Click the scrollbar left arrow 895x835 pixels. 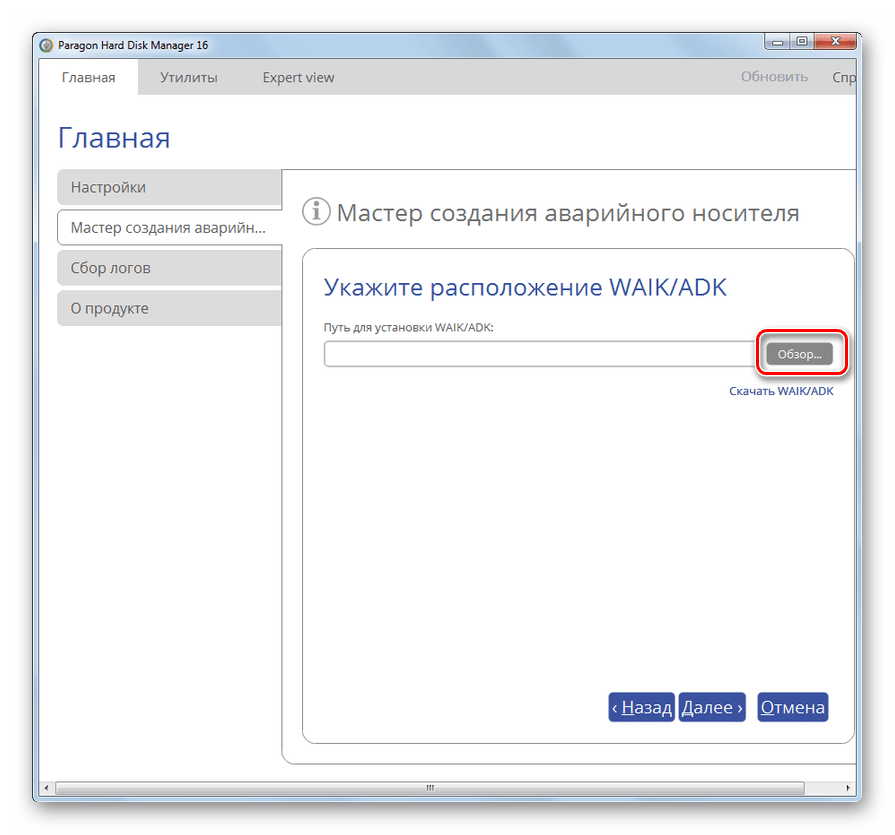pyautogui.click(x=46, y=789)
